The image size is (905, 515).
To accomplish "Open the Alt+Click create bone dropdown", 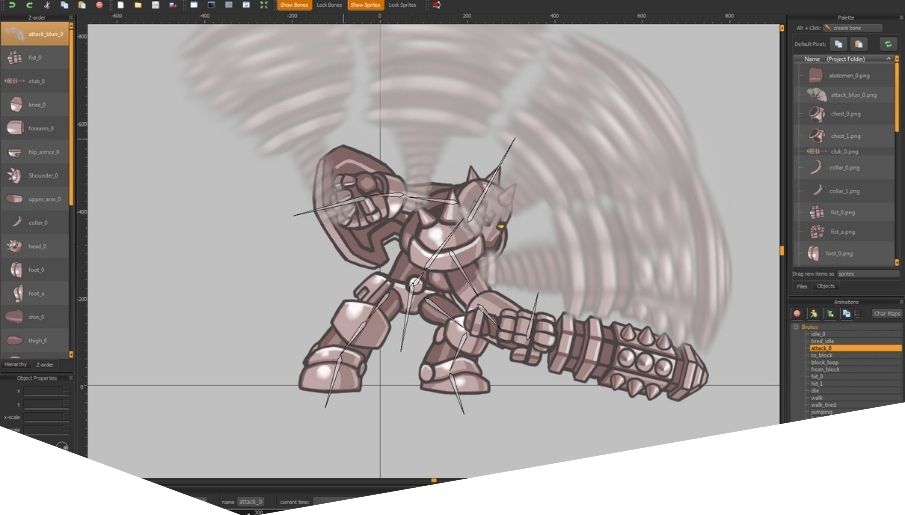I will [853, 28].
